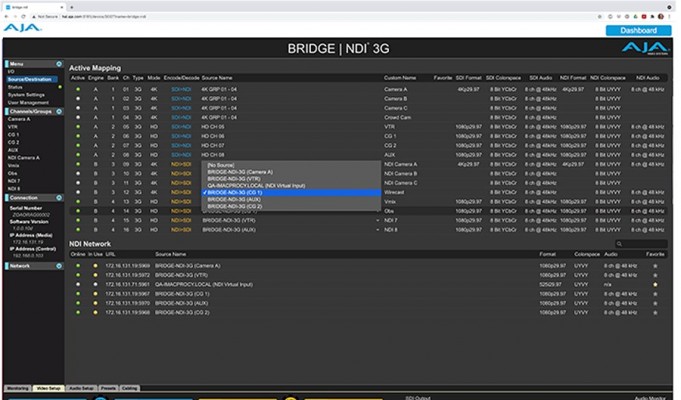Favorite the BRIDGE-NDI-3G (VTR) network source star
The image size is (681, 400).
point(655,275)
